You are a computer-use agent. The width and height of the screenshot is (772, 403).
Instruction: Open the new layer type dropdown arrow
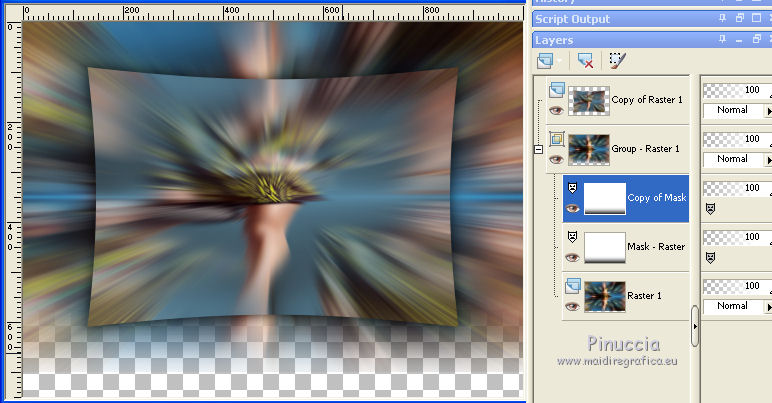560,61
